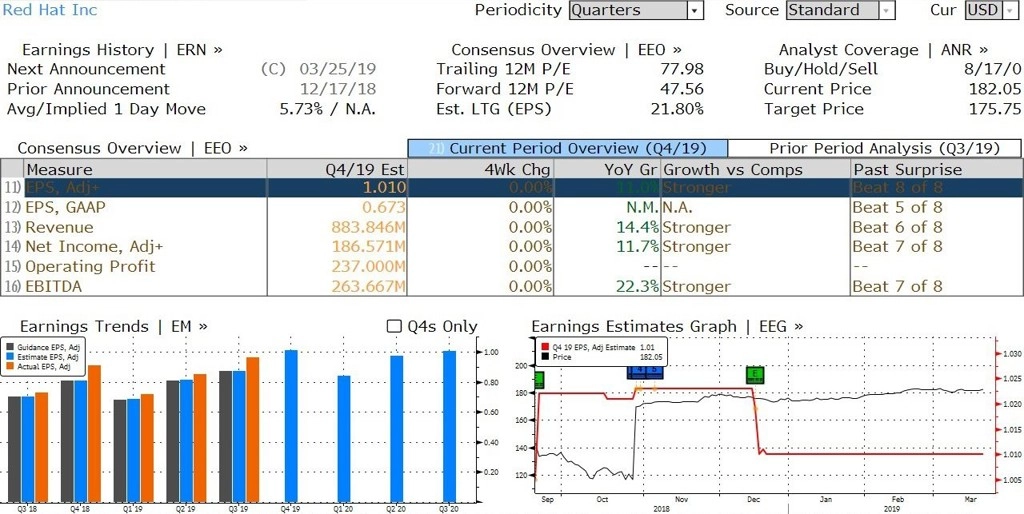This screenshot has width=1024, height=514.
Task: Click the Past Surprise column header
Action: tap(936, 170)
